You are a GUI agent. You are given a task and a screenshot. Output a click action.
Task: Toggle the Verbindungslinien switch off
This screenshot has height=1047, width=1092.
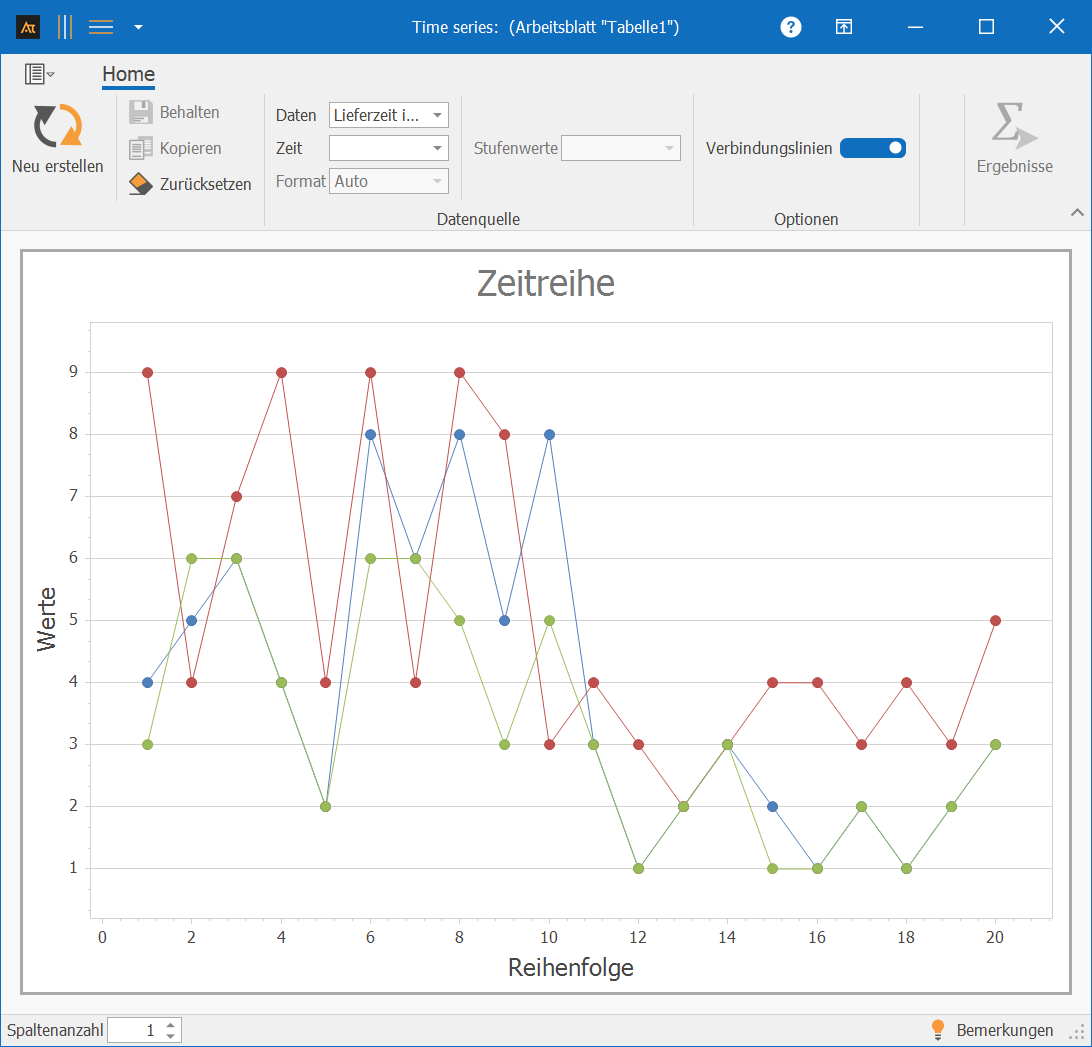click(872, 148)
